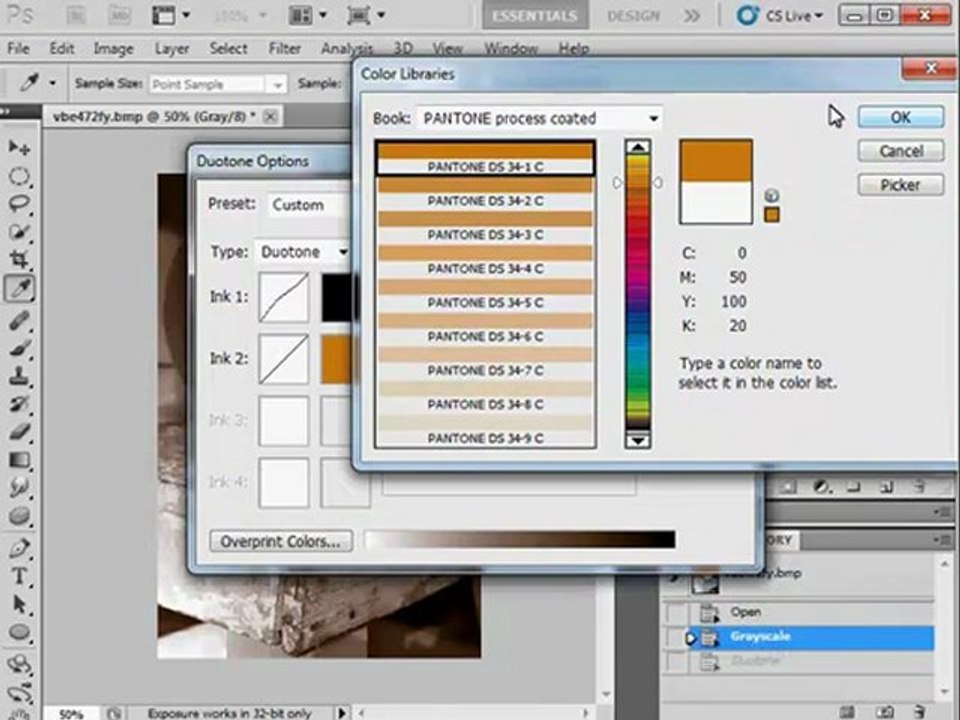Click Ink 2 orange color swatch
This screenshot has height=720, width=960.
pos(336,359)
